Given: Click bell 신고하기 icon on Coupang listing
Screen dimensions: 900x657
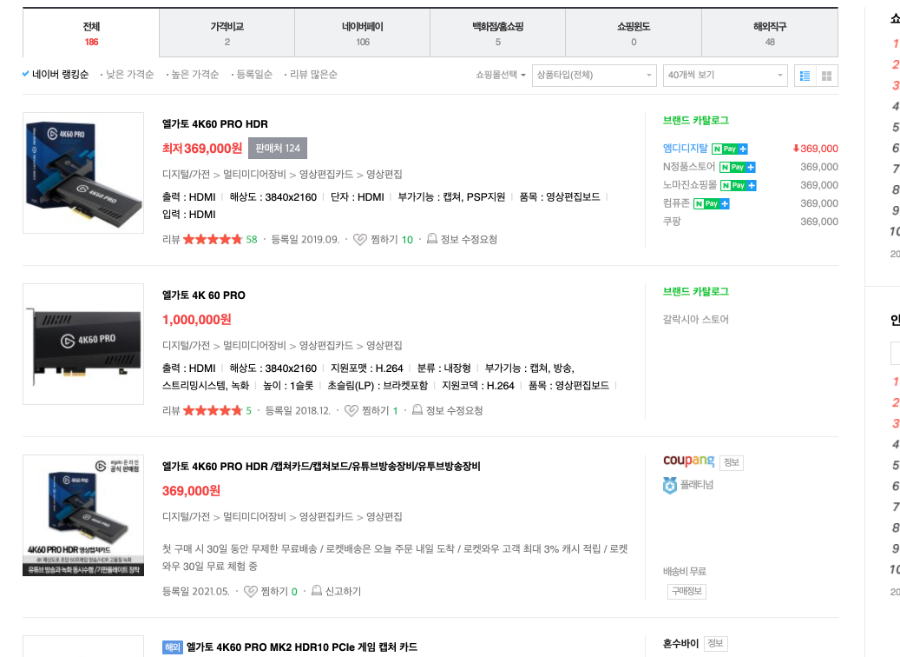Looking at the screenshot, I should (316, 590).
